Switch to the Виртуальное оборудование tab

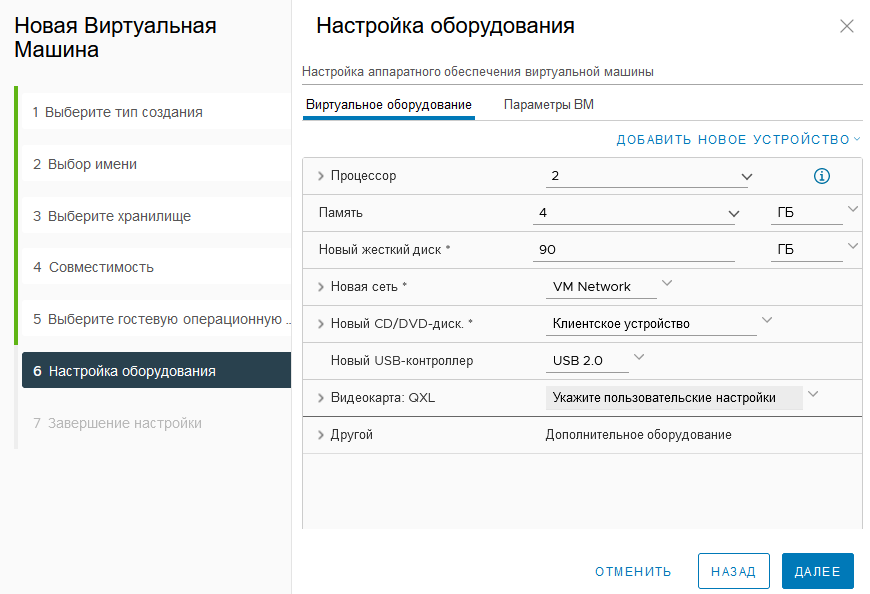(388, 105)
